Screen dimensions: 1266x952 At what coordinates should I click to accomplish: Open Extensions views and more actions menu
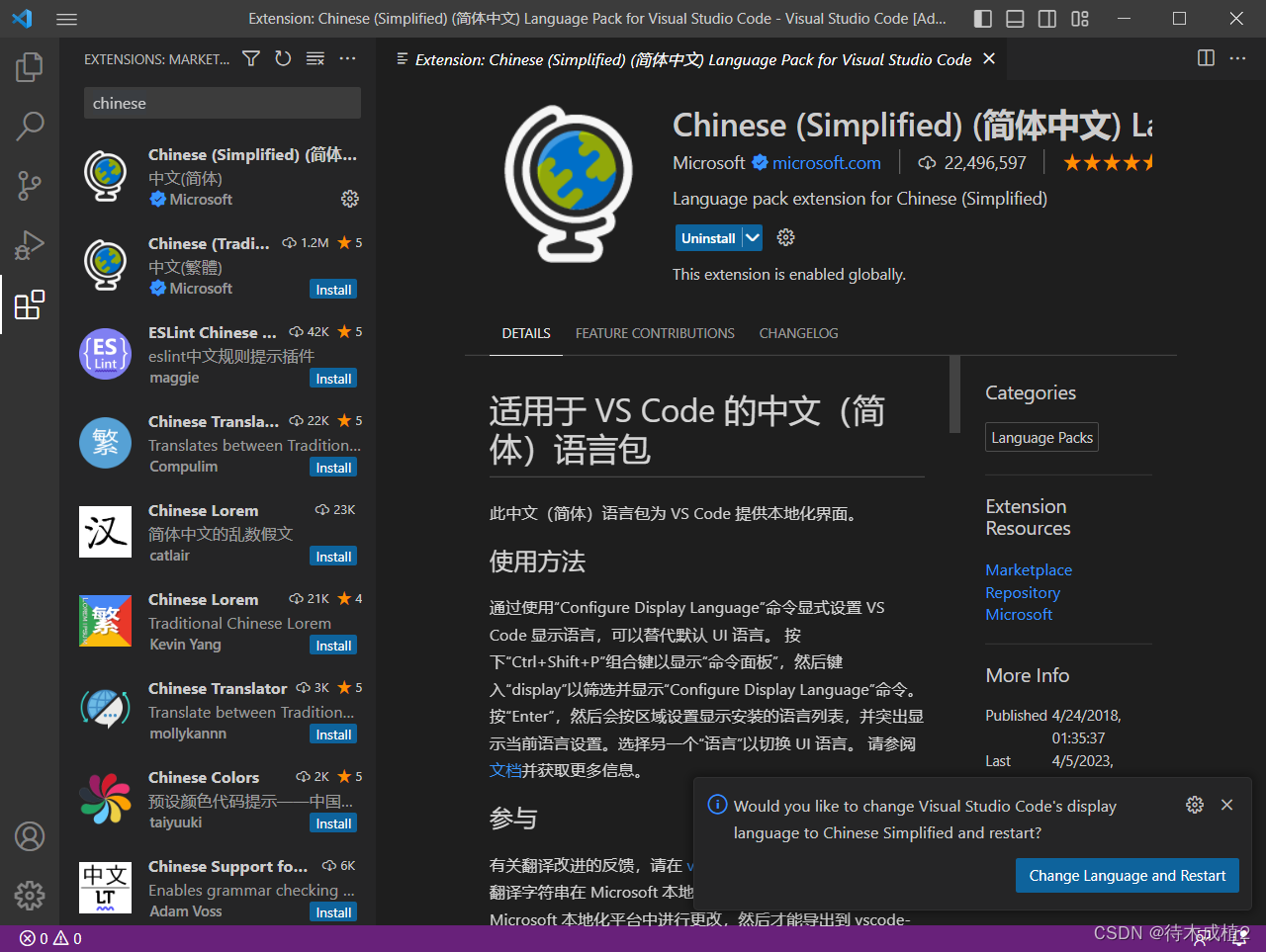(347, 59)
